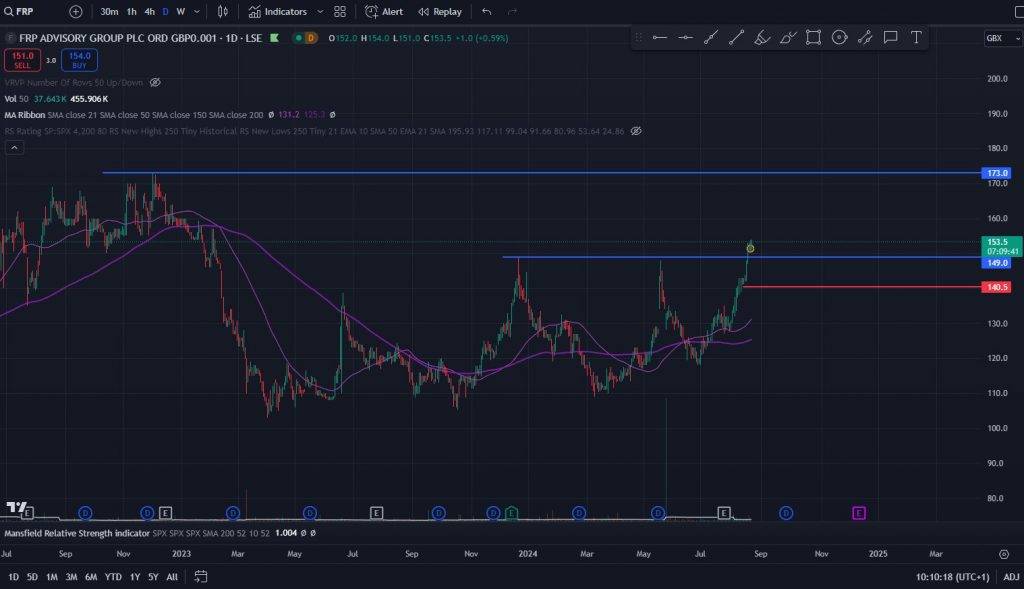Click the undo arrow
Viewport: 1024px width, 589px height.
[487, 12]
